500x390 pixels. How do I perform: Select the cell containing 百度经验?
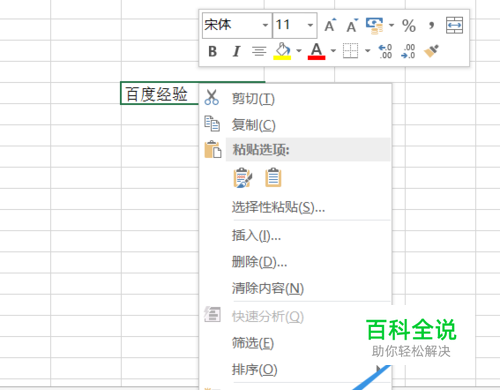[x=159, y=93]
